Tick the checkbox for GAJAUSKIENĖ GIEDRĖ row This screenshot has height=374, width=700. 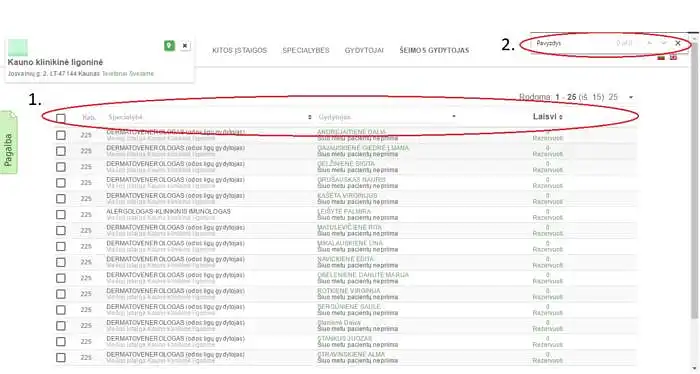point(61,151)
